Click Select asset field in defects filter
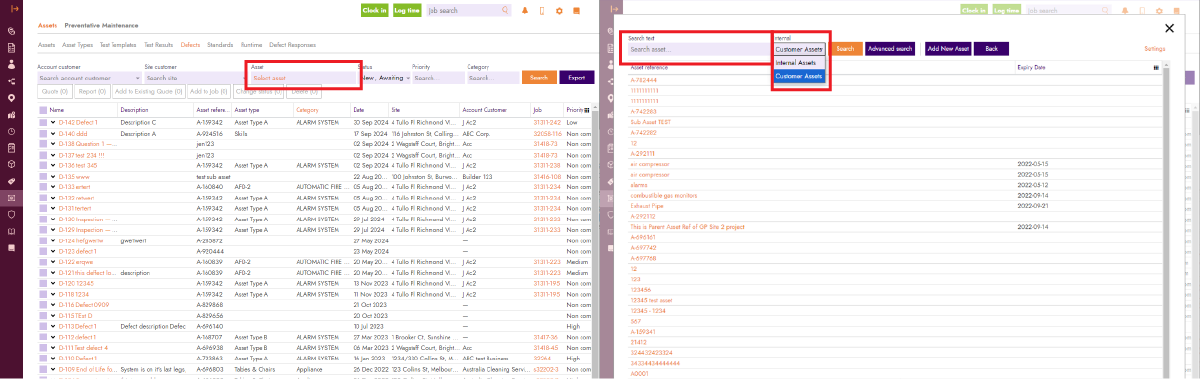 point(303,77)
